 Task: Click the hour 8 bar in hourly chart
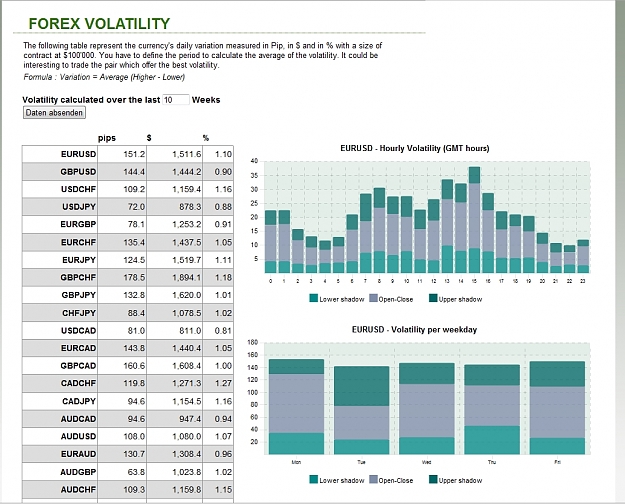[379, 230]
